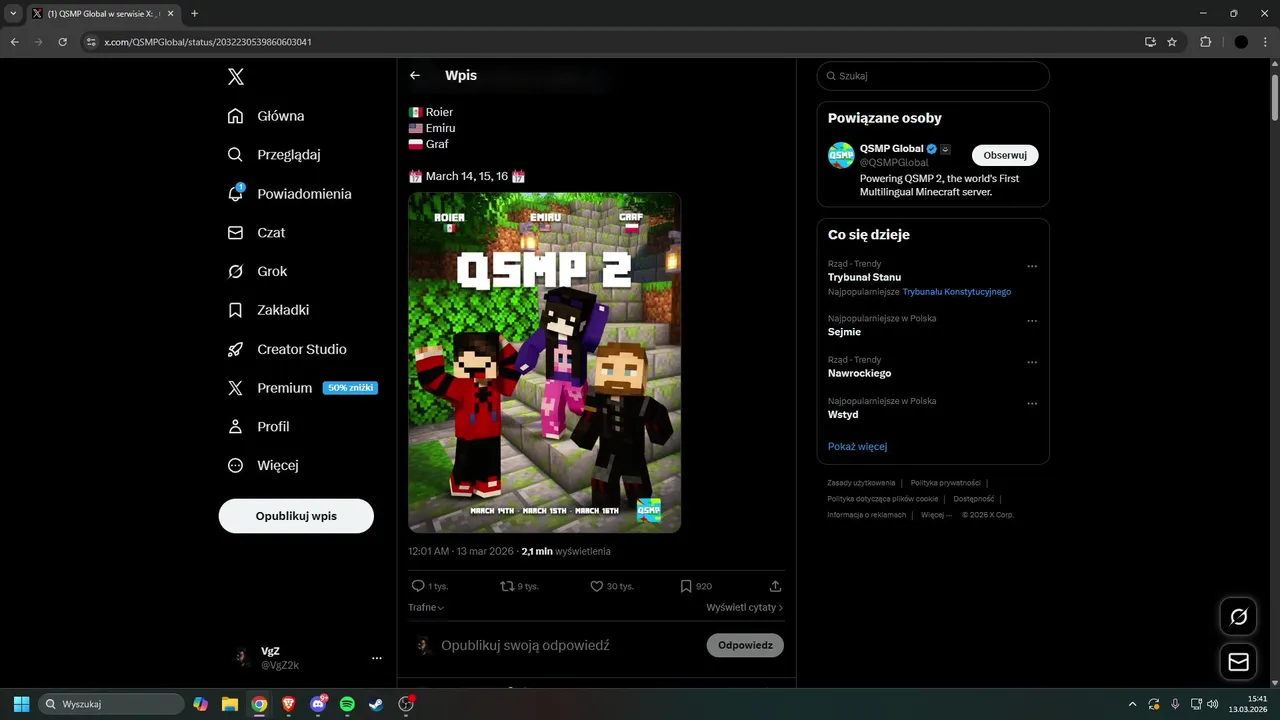
Task: Open more options for Wstyd trend
Action: click(x=1032, y=404)
